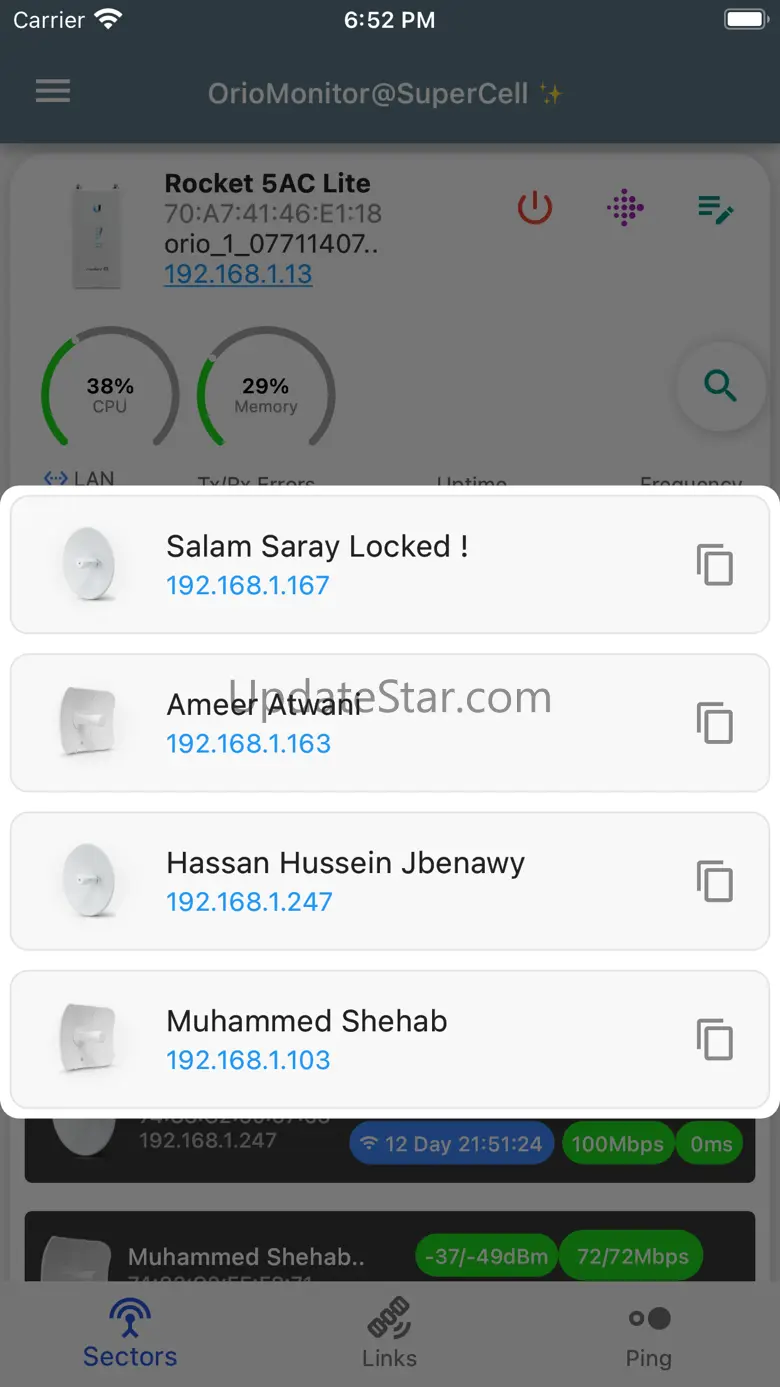
Task: Open link 192.168.1.163
Action: pos(248,743)
